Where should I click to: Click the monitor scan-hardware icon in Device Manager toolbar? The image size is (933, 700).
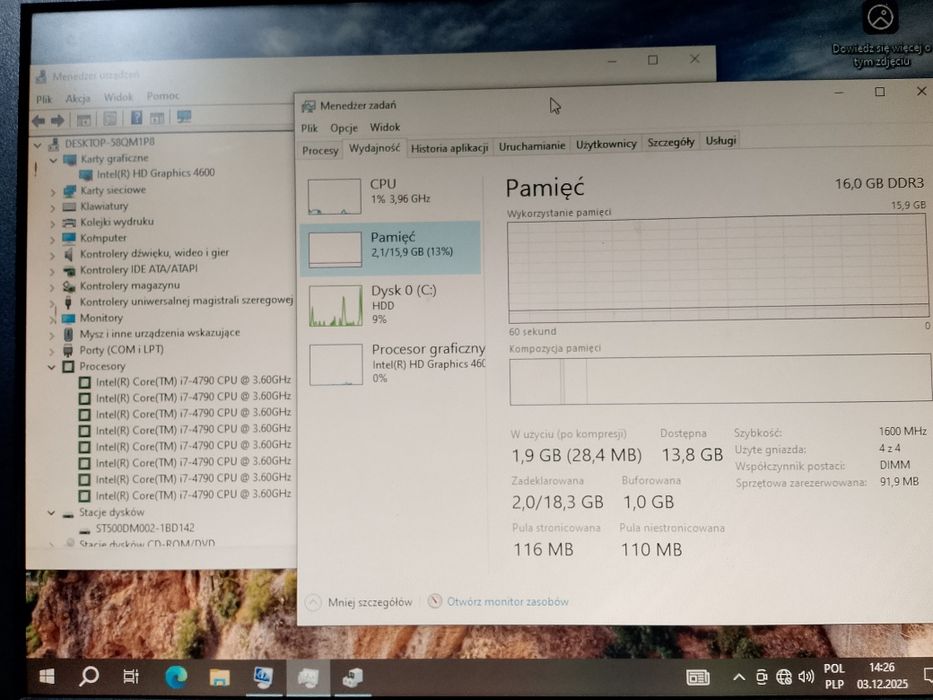(184, 116)
